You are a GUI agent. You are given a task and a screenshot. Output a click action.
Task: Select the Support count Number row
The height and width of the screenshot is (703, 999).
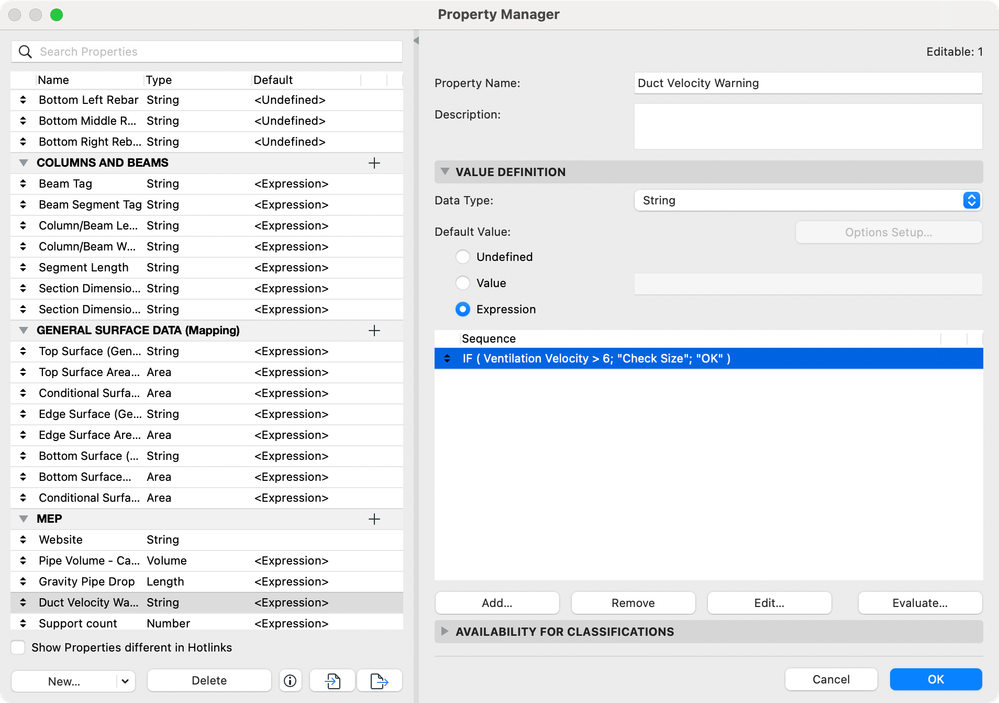[x=207, y=623]
